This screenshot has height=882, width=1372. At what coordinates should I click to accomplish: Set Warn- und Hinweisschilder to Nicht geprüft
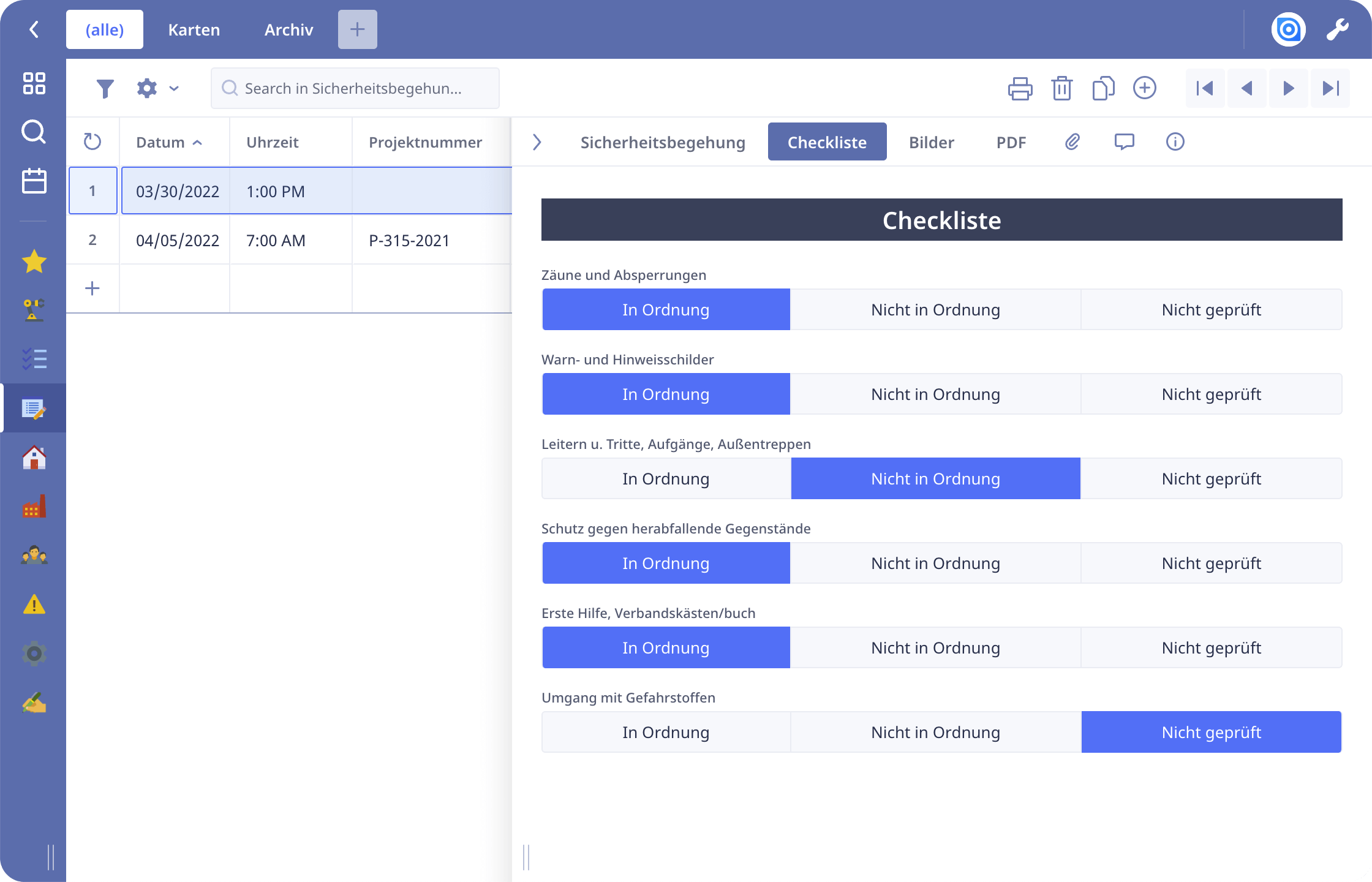1212,394
